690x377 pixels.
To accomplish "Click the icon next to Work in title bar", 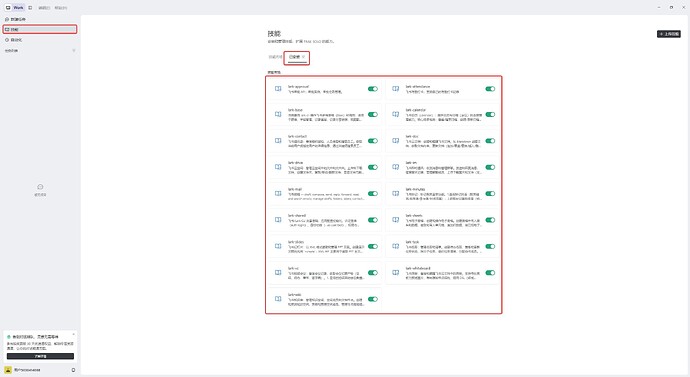I will 30,7.
